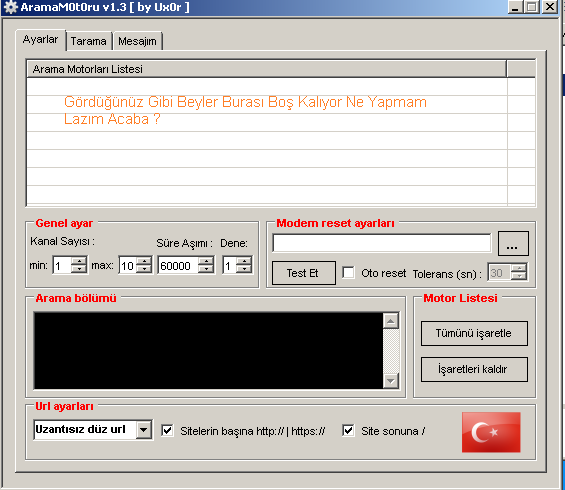The image size is (565, 490).
Task: Increase the Süre Aşımı timeout value
Action: coord(206,261)
